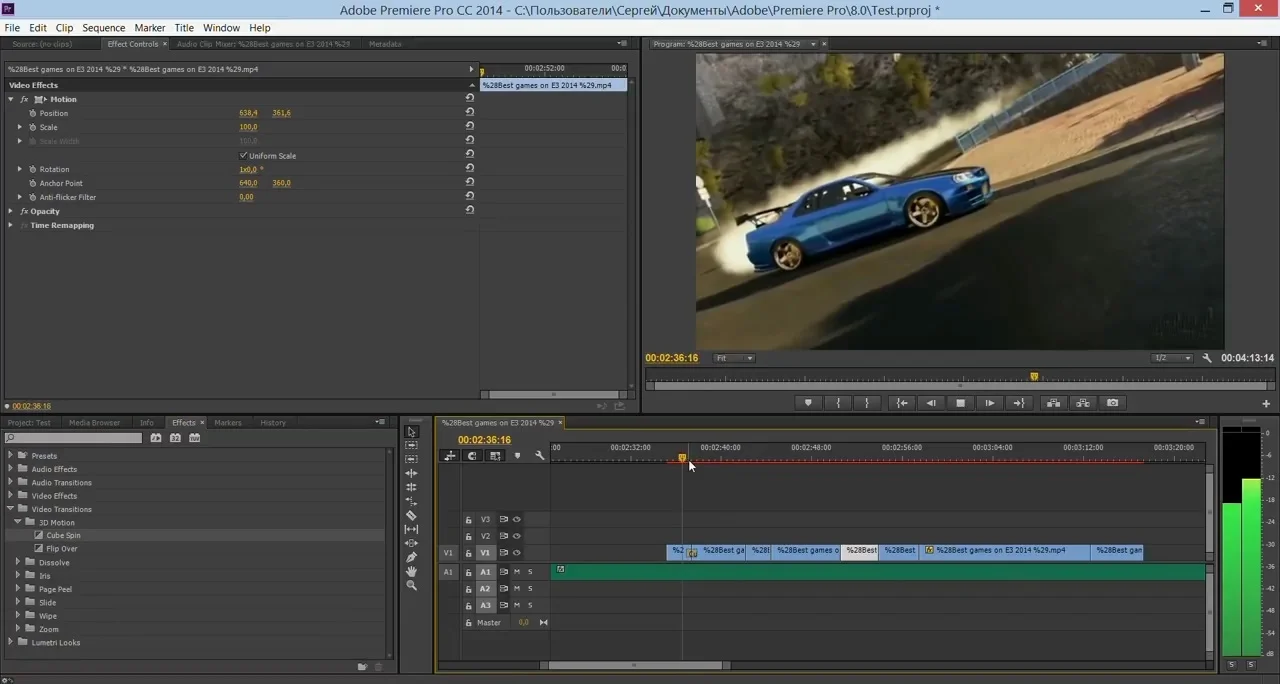1280x684 pixels.
Task: Switch to the Media Browser tab
Action: click(x=94, y=423)
